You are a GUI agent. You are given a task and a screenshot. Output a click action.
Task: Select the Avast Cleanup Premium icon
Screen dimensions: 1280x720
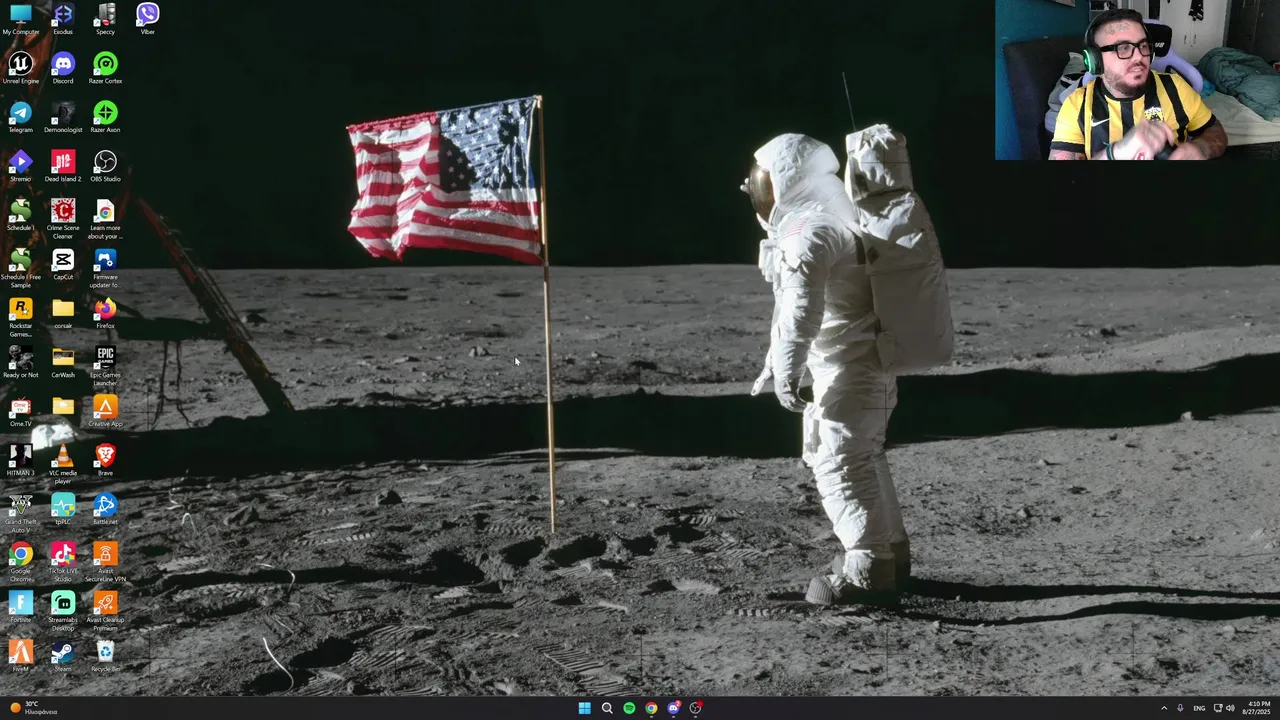[105, 611]
